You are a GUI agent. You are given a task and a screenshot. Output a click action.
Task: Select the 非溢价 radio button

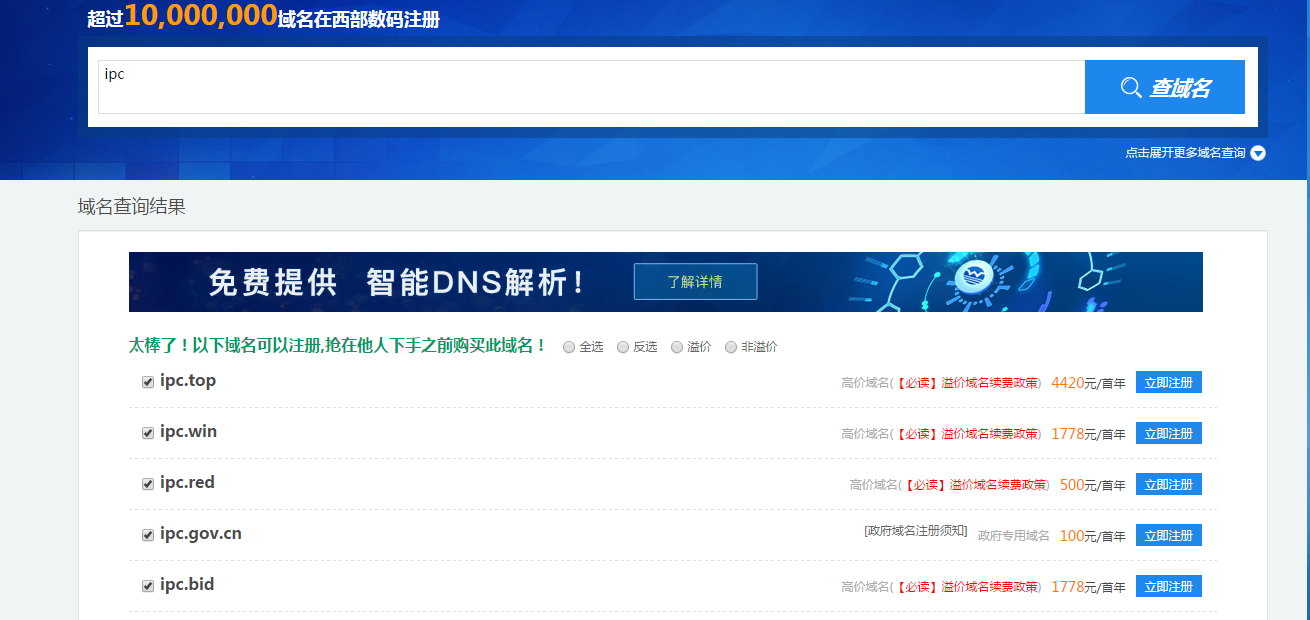(731, 347)
